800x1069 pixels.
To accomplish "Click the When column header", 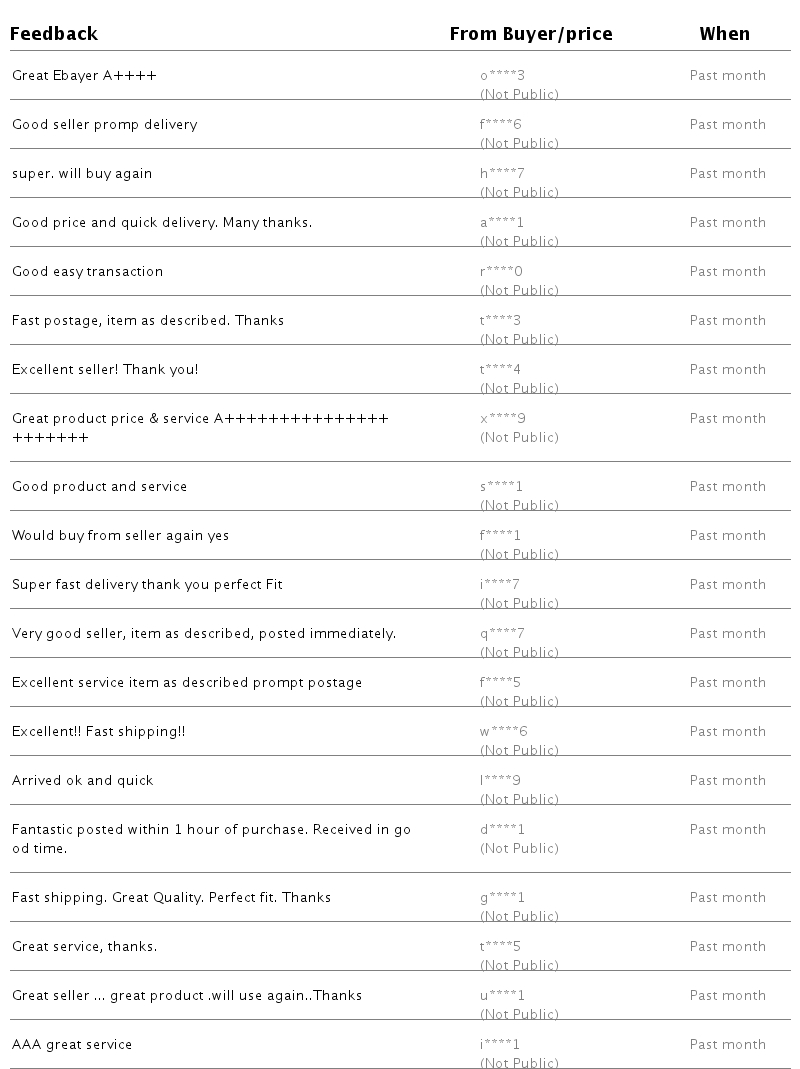I will click(724, 33).
